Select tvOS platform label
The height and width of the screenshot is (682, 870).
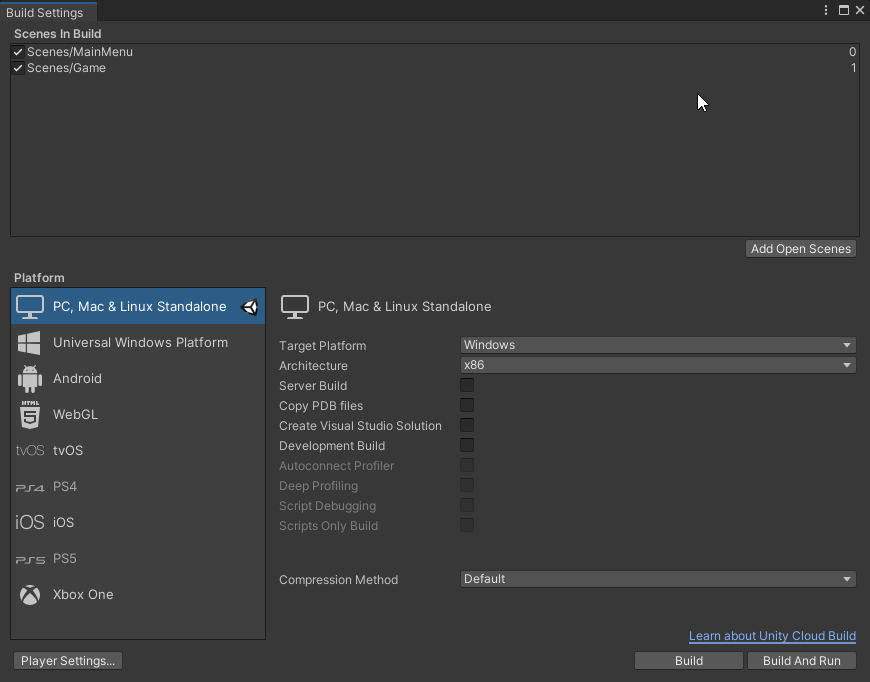click(x=68, y=451)
